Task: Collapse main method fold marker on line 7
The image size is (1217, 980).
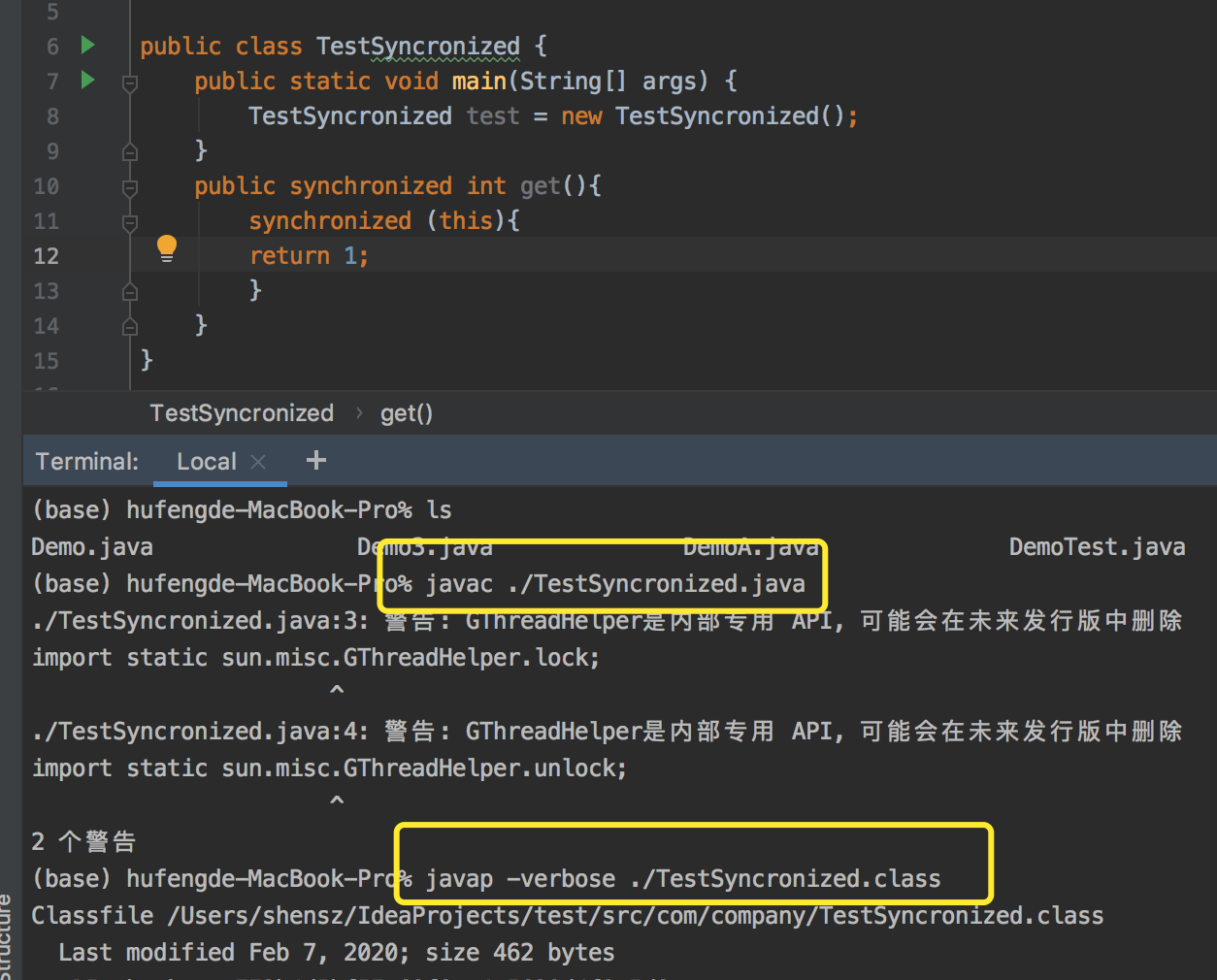Action: (130, 83)
